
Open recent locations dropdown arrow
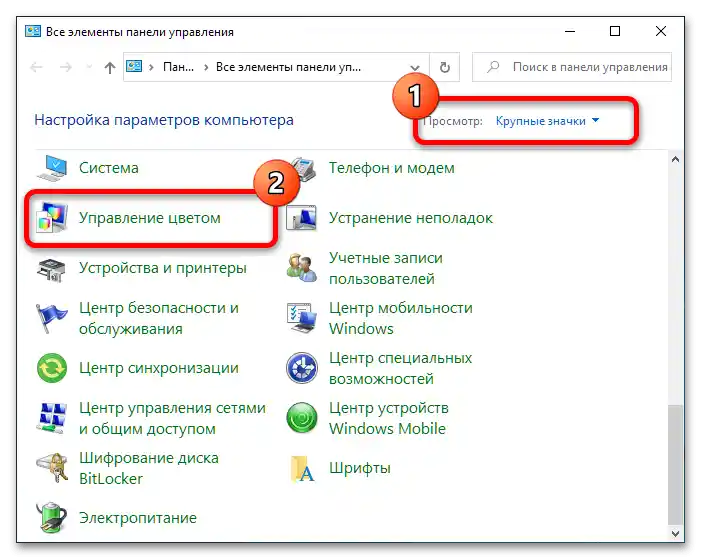tap(89, 67)
